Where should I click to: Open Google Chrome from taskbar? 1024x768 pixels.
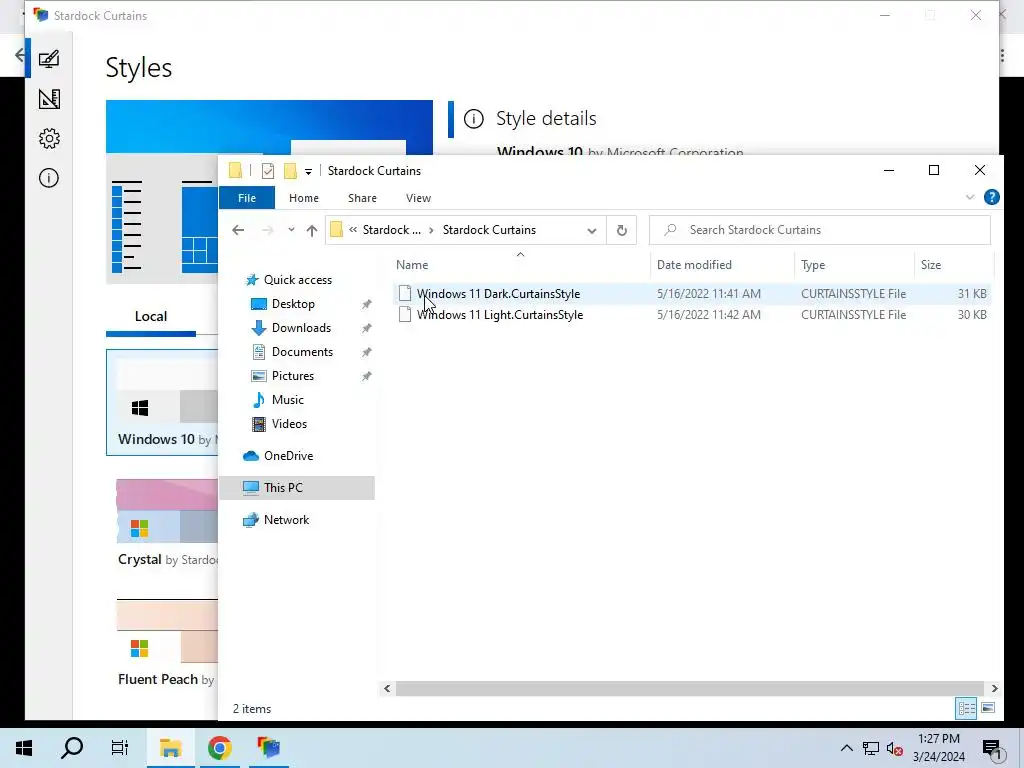(219, 748)
